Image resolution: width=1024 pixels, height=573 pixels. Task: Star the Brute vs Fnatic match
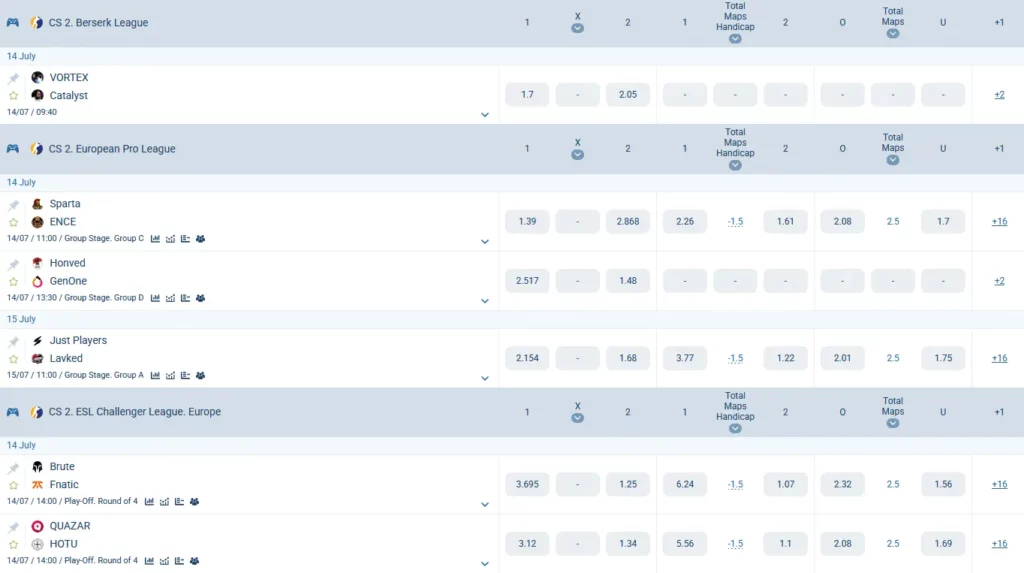tap(13, 485)
